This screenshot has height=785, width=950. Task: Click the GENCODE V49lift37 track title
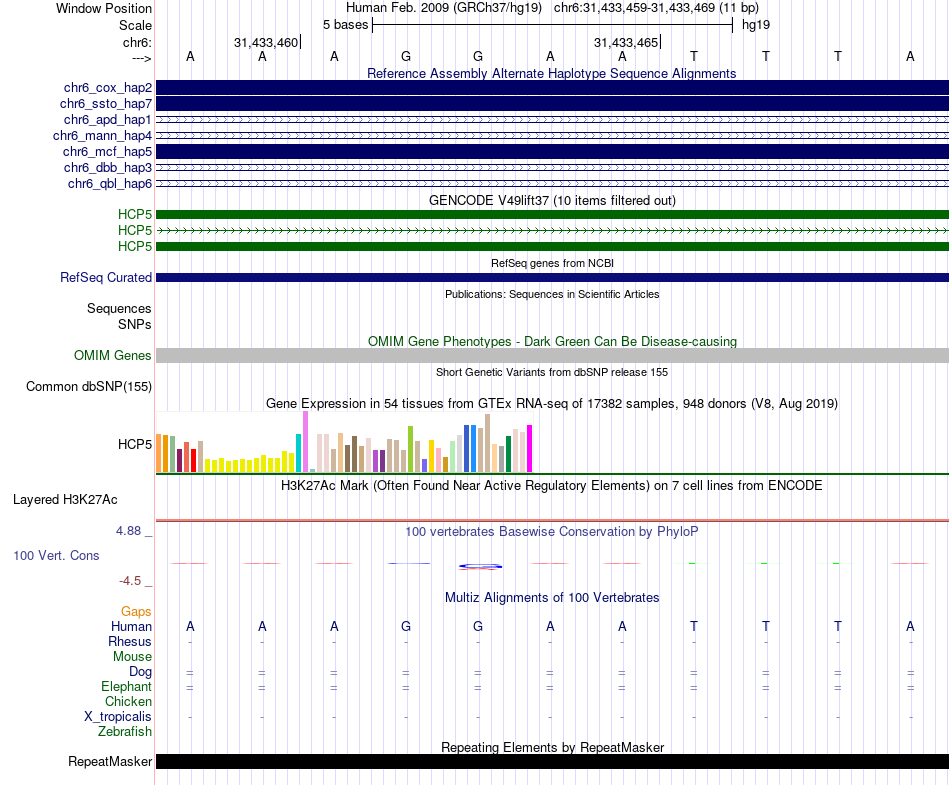click(552, 200)
